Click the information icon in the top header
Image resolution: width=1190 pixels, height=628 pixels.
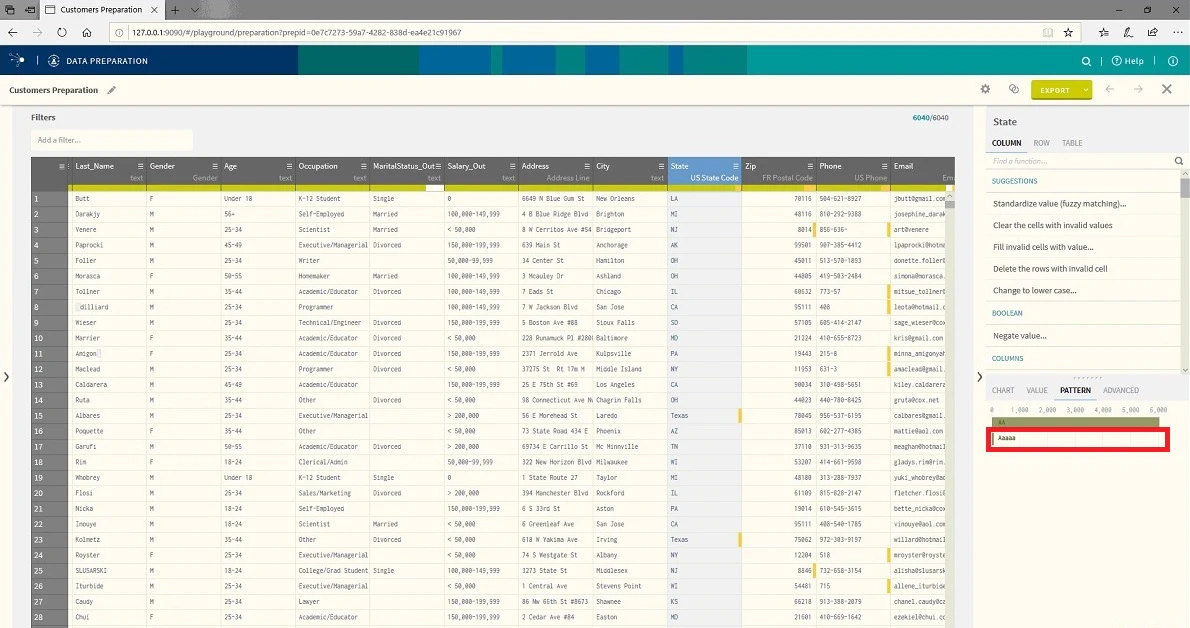pyautogui.click(x=1173, y=62)
